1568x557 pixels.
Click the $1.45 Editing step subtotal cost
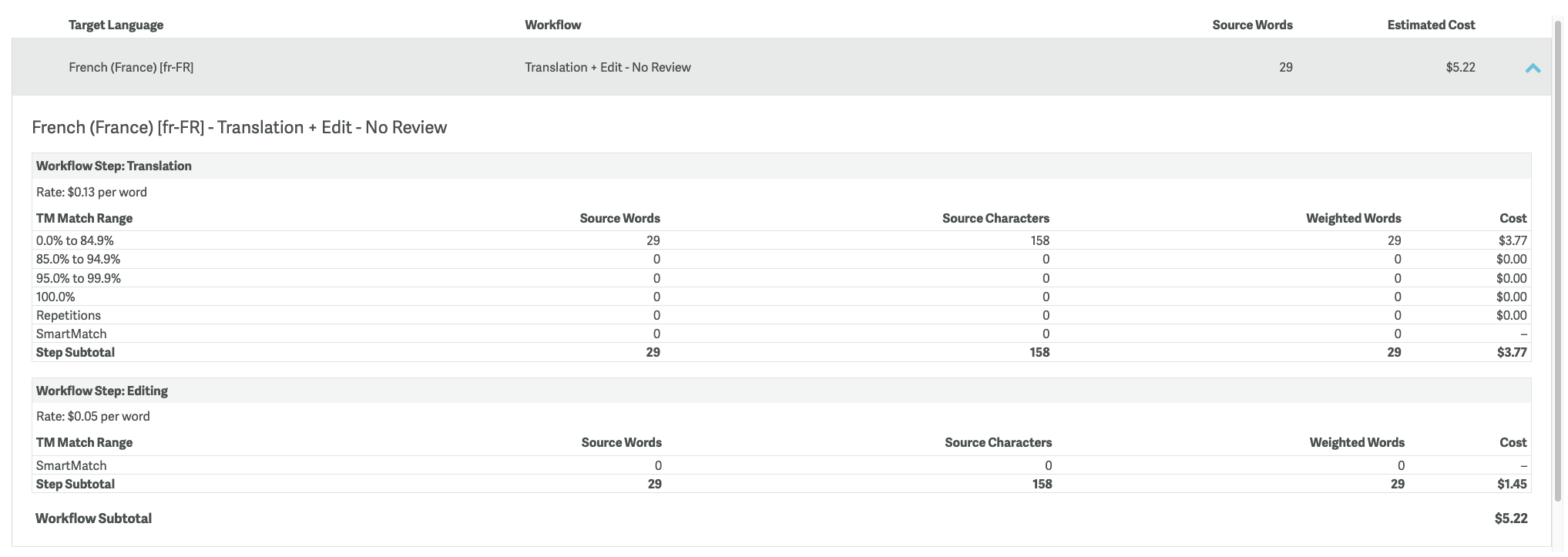[x=1512, y=484]
